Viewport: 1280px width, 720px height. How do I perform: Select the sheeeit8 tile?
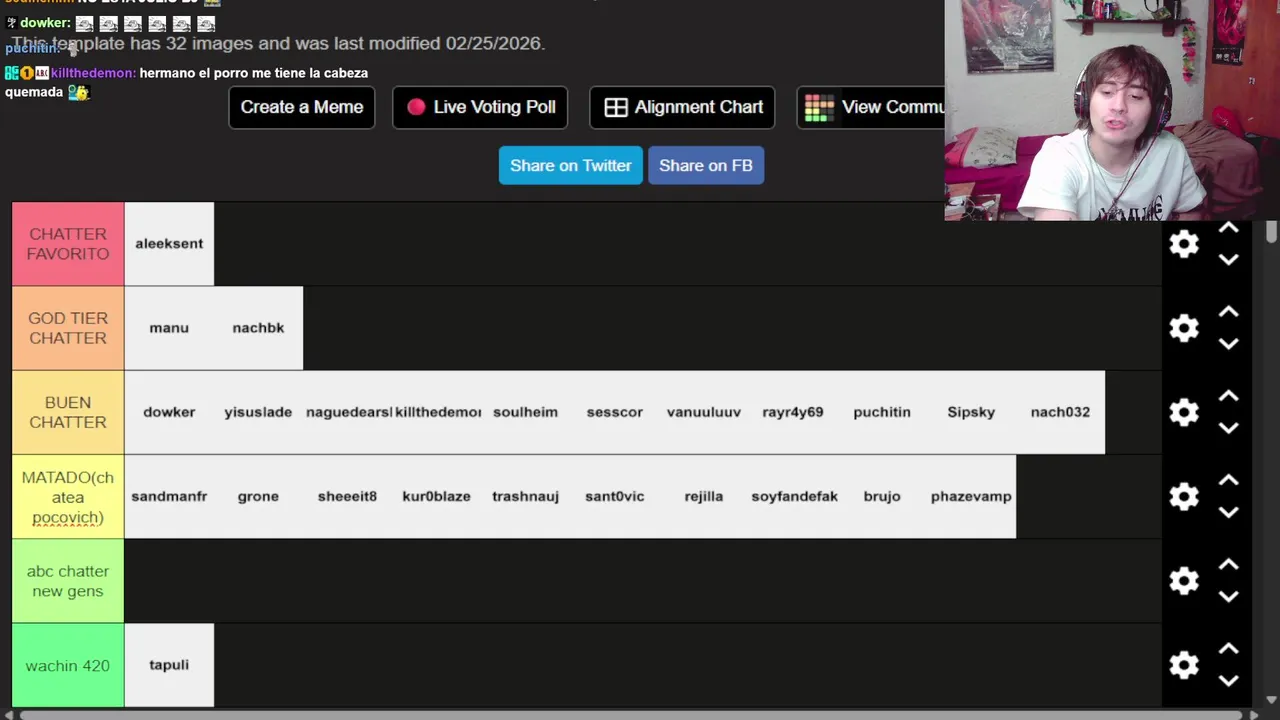(348, 497)
